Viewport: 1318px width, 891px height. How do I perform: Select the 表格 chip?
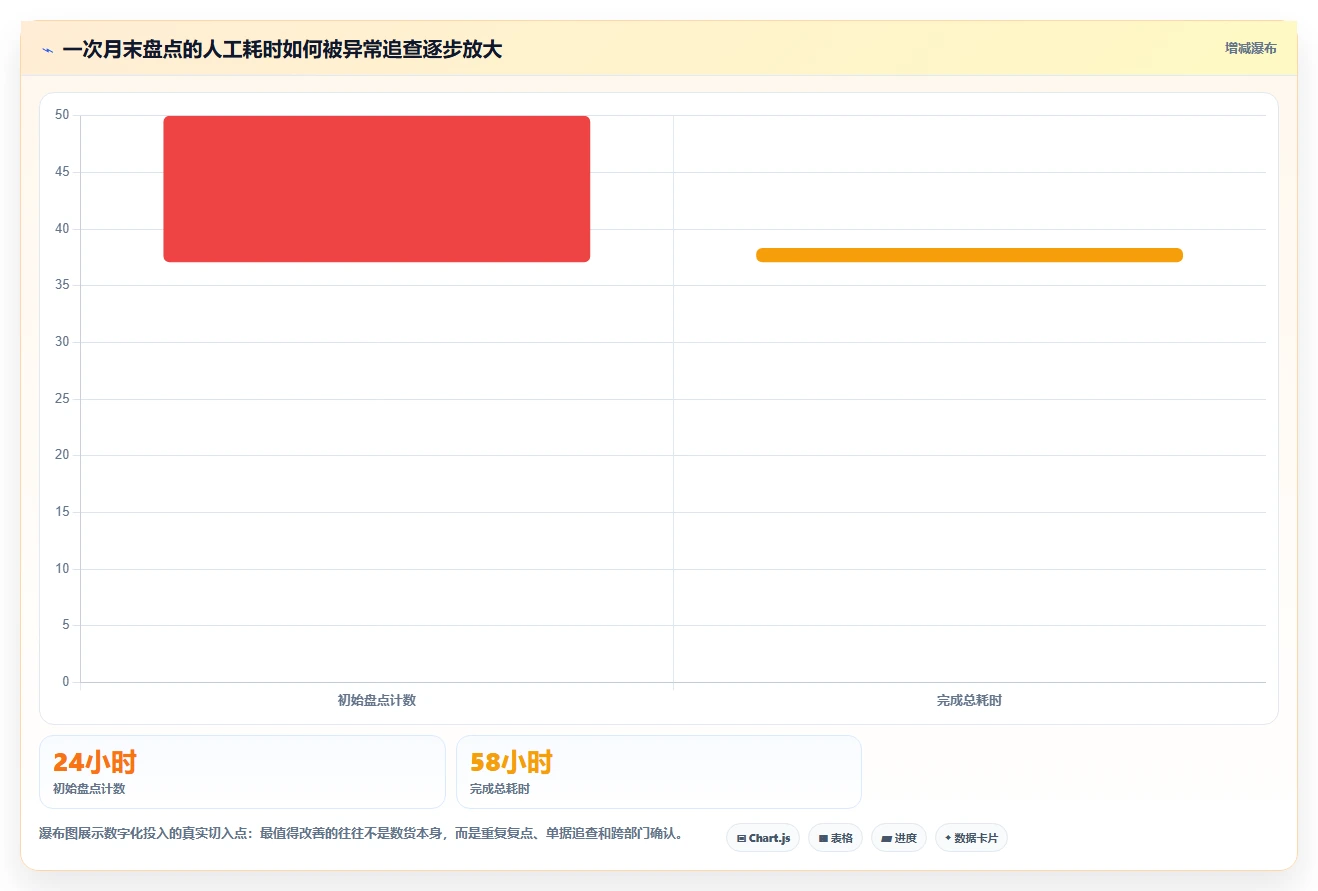coord(835,838)
